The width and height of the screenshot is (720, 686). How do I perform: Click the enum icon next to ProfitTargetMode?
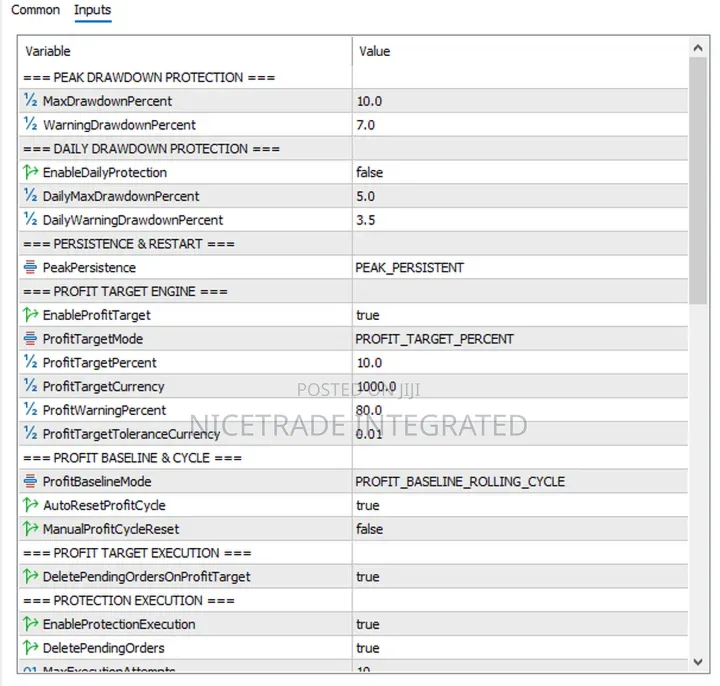coord(30,338)
